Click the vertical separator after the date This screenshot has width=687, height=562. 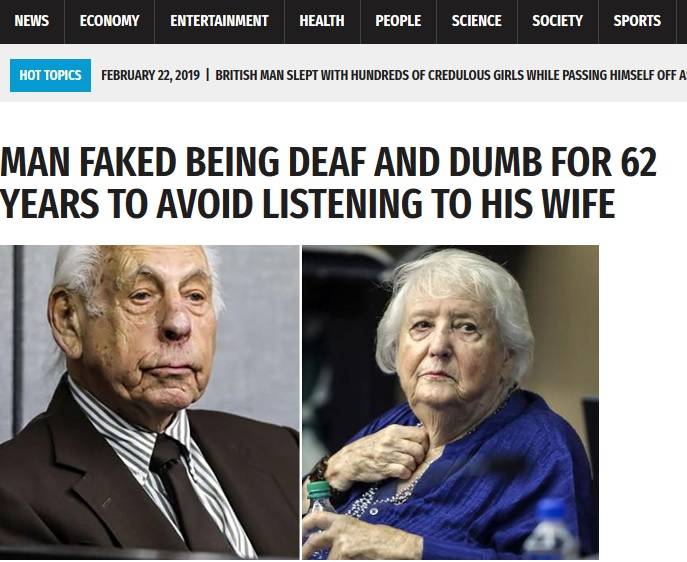[x=207, y=75]
